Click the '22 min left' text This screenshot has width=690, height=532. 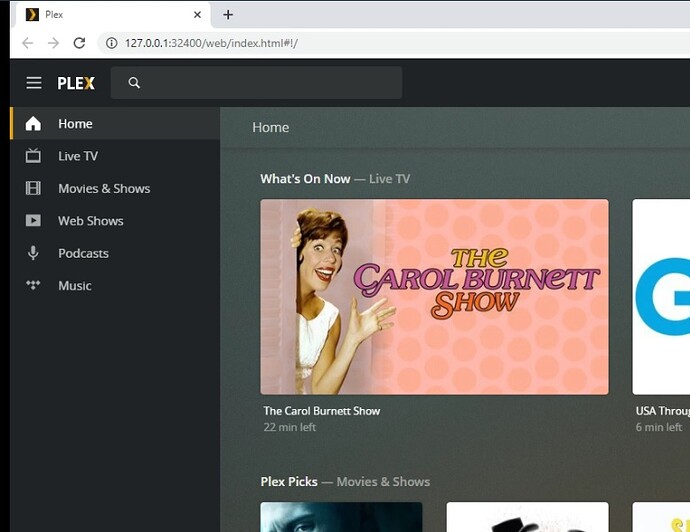[x=290, y=427]
